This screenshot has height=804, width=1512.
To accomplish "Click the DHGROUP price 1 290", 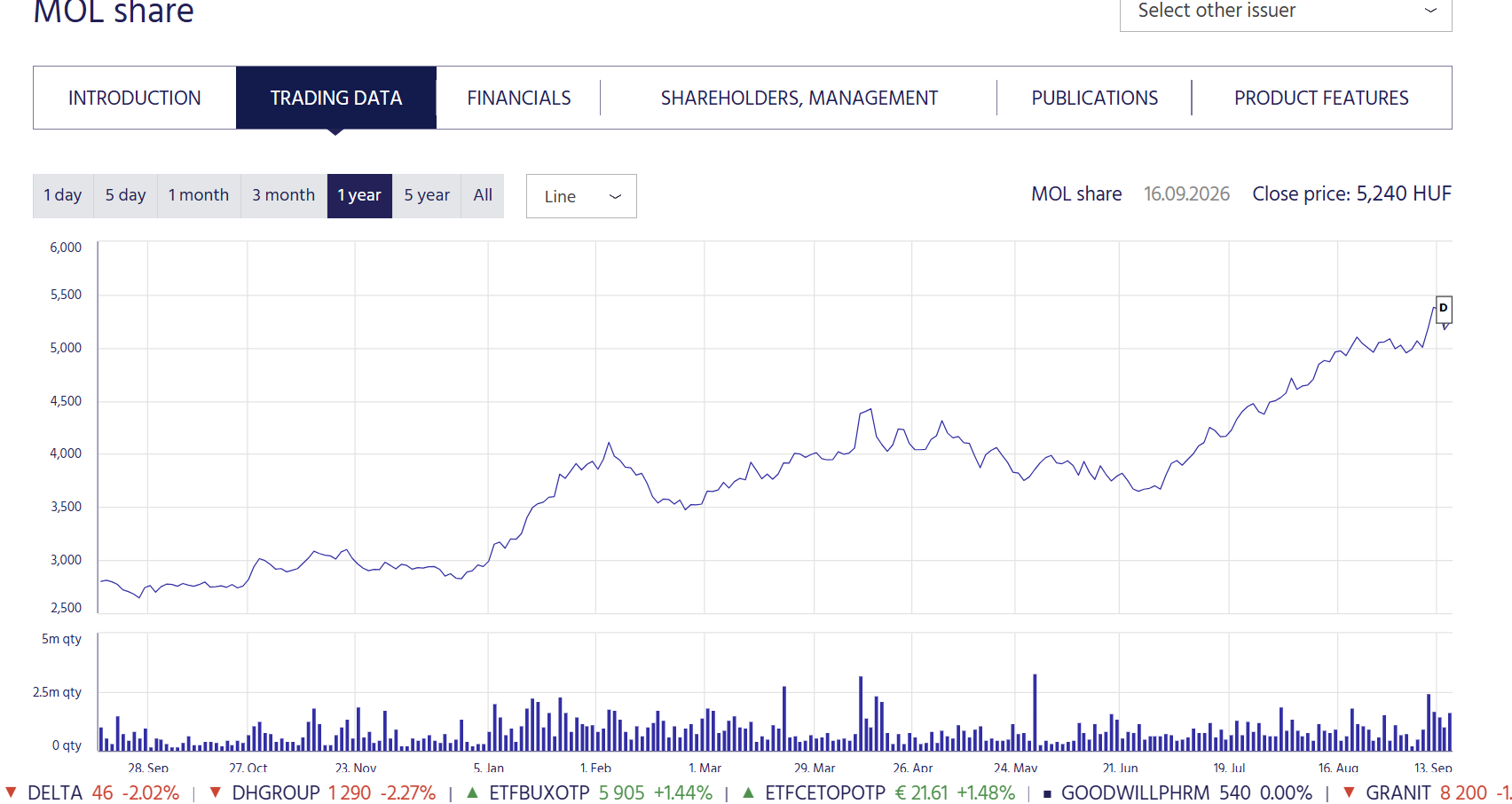I will click(x=350, y=792).
